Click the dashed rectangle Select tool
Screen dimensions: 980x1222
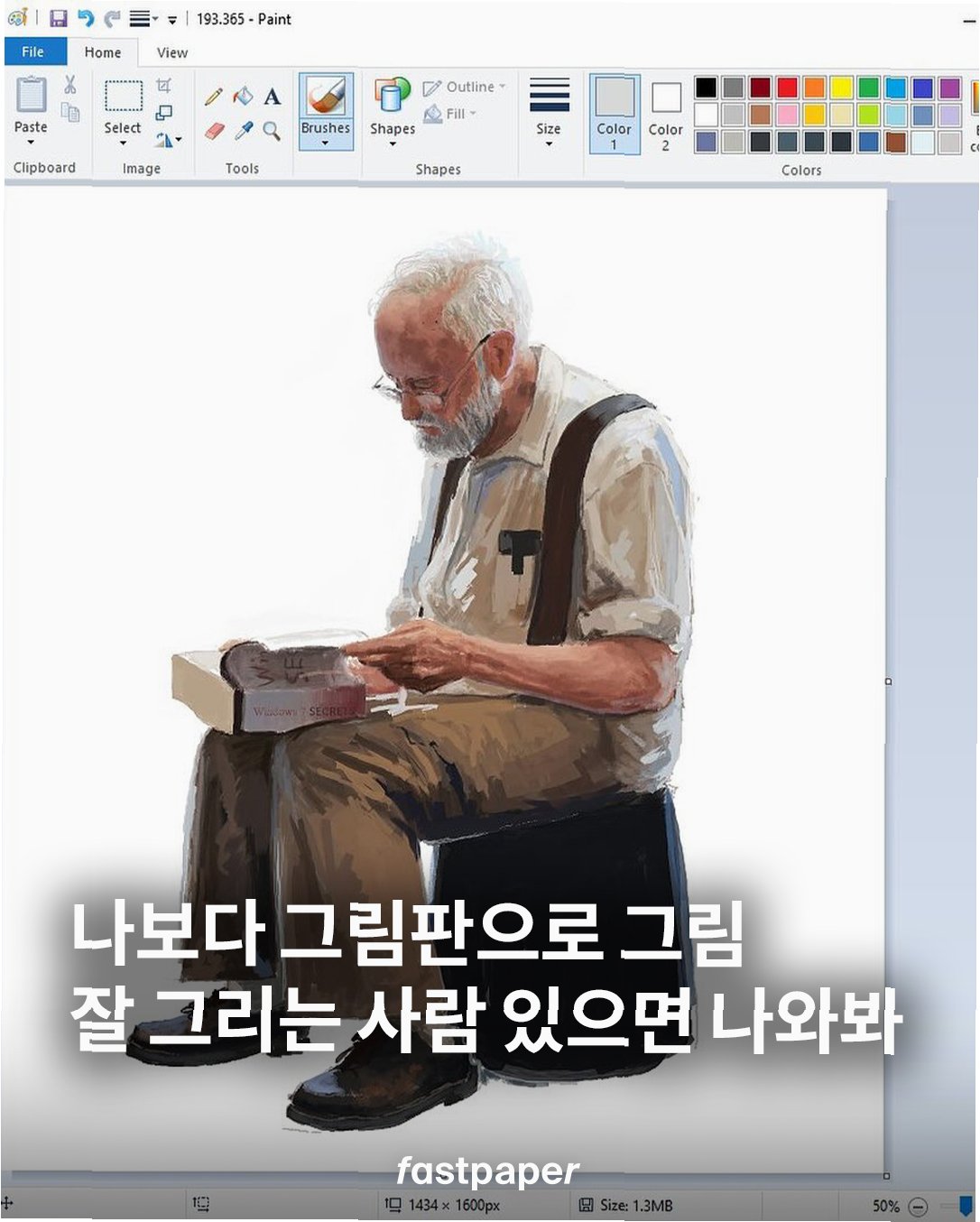[123, 96]
